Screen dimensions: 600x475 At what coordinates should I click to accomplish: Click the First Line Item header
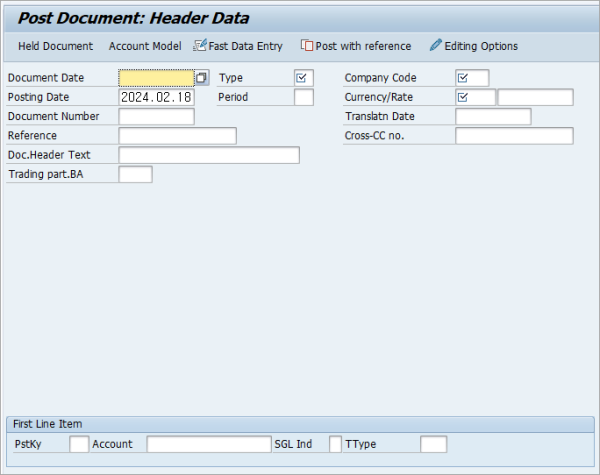47,424
